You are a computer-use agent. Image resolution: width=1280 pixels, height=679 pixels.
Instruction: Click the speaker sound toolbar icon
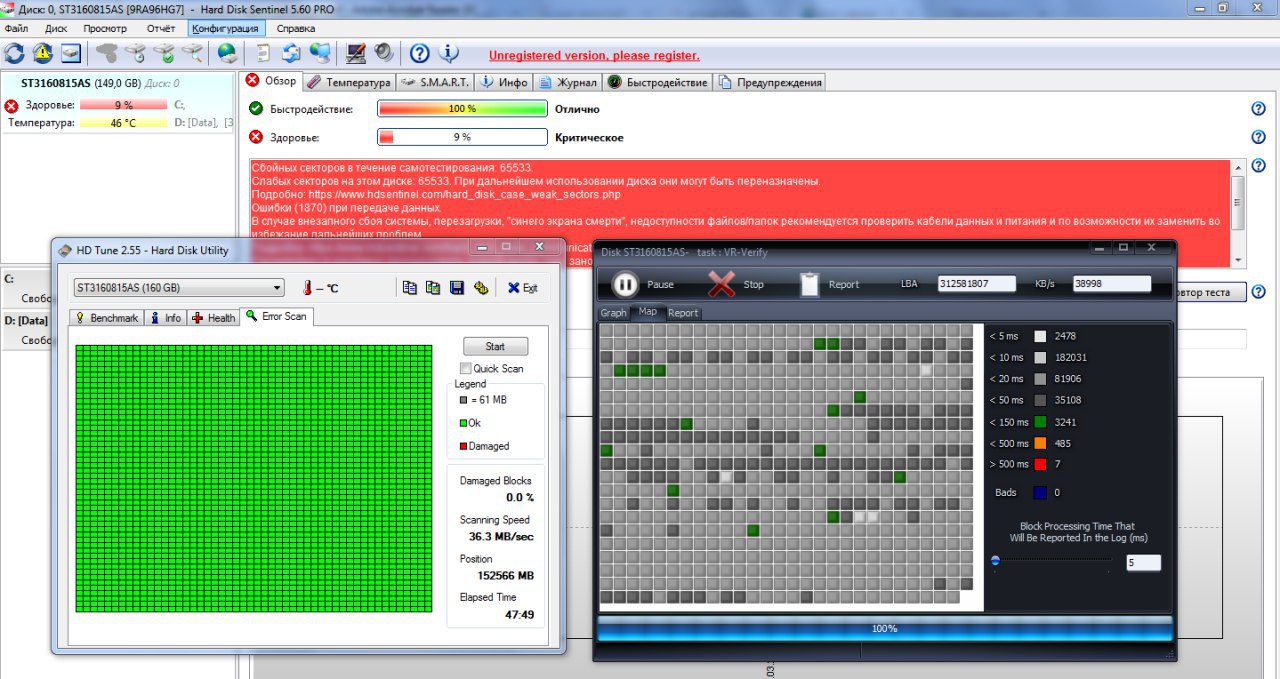click(384, 53)
